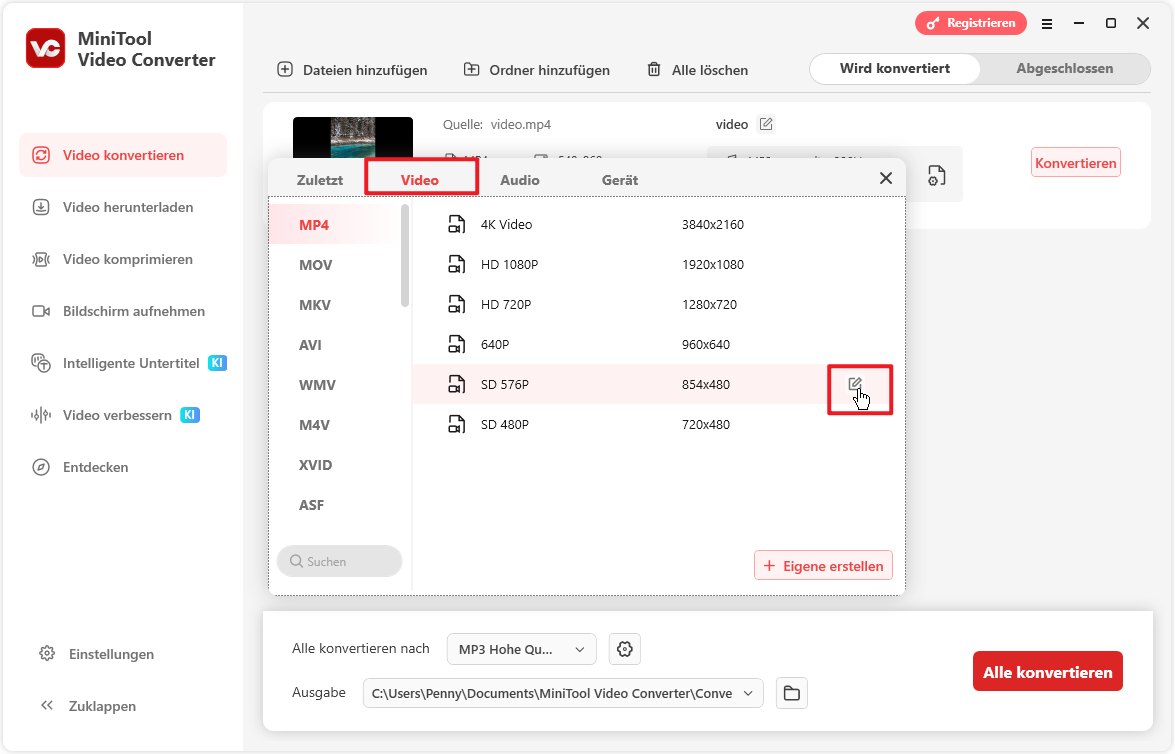This screenshot has height=754, width=1175.
Task: Click the Entdecken compass icon
Action: (41, 467)
